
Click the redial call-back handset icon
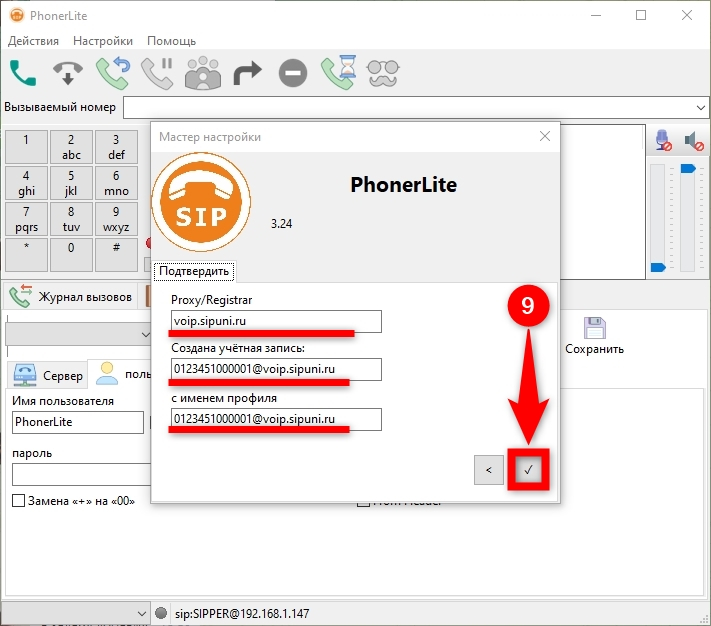tap(113, 73)
